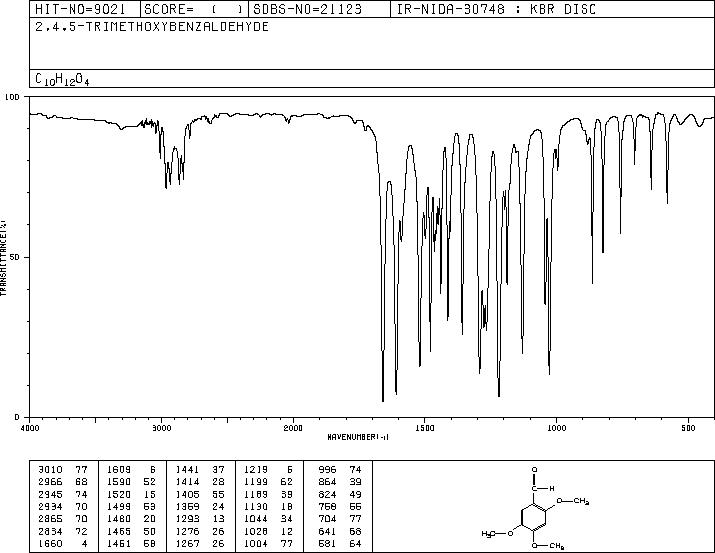Select the 1004 peak entry in table

coord(268,544)
